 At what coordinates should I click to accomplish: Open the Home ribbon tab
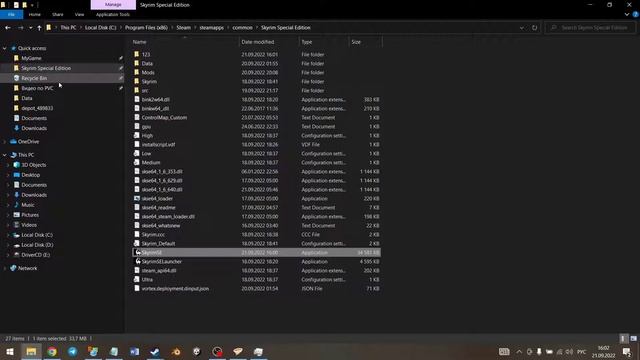(x=35, y=14)
